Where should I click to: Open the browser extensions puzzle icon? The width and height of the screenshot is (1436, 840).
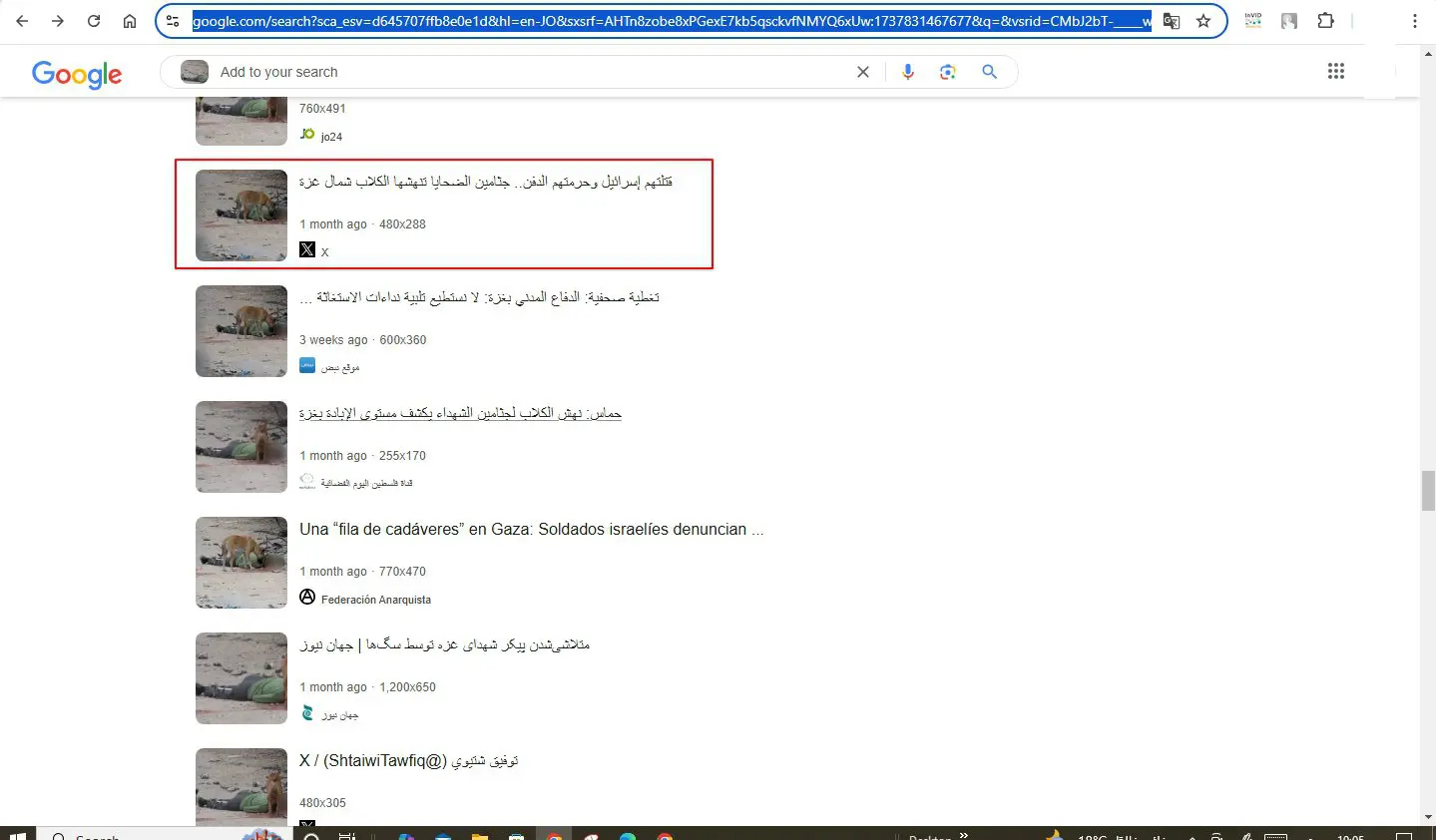[1325, 21]
